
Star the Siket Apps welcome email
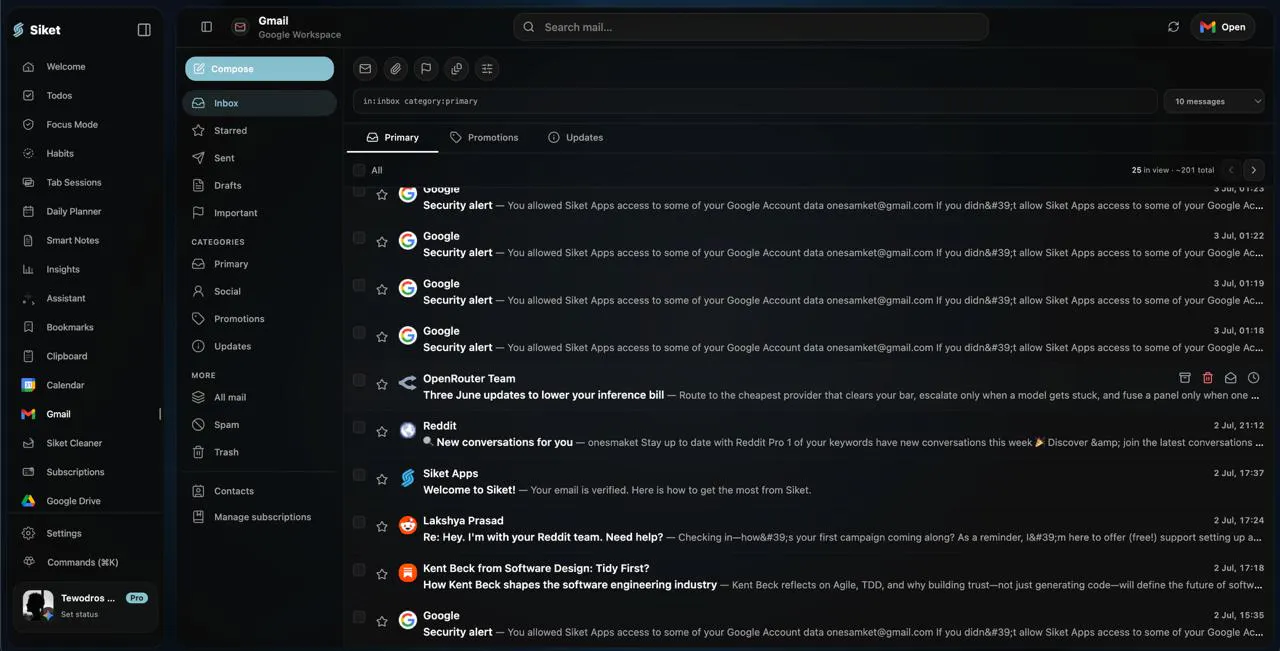point(382,479)
